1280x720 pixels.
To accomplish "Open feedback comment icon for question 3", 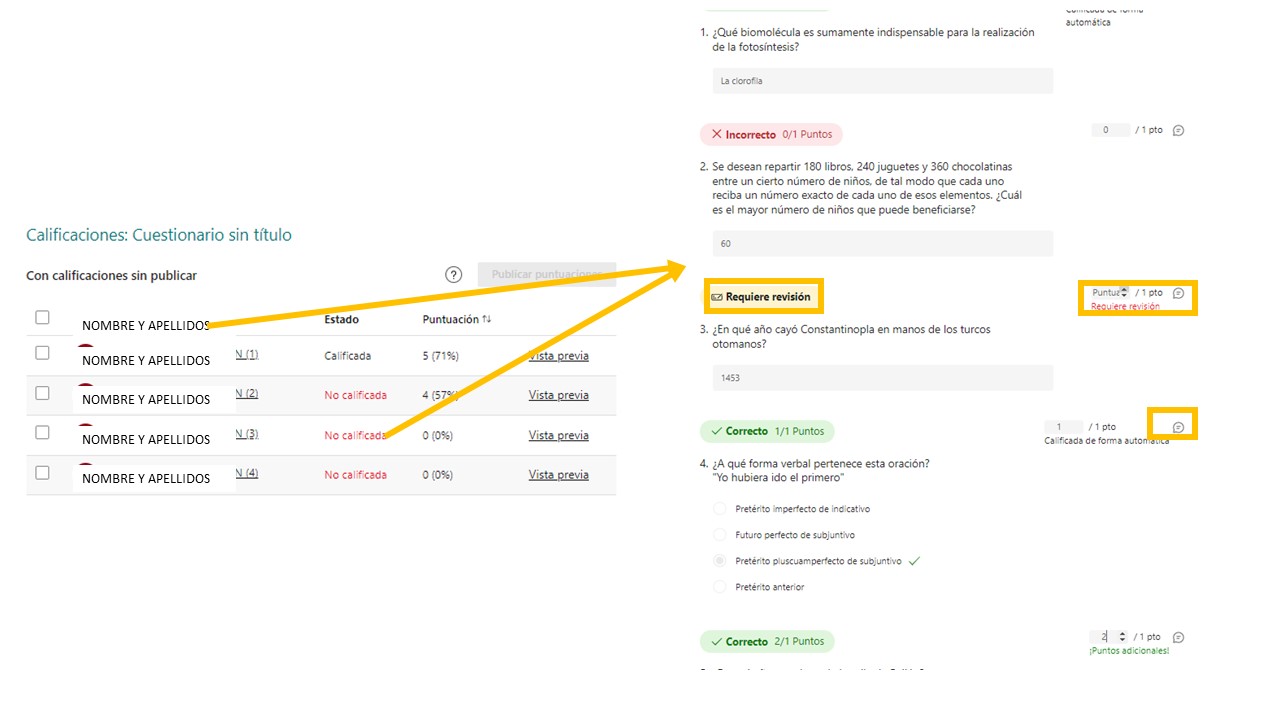I will (1178, 428).
